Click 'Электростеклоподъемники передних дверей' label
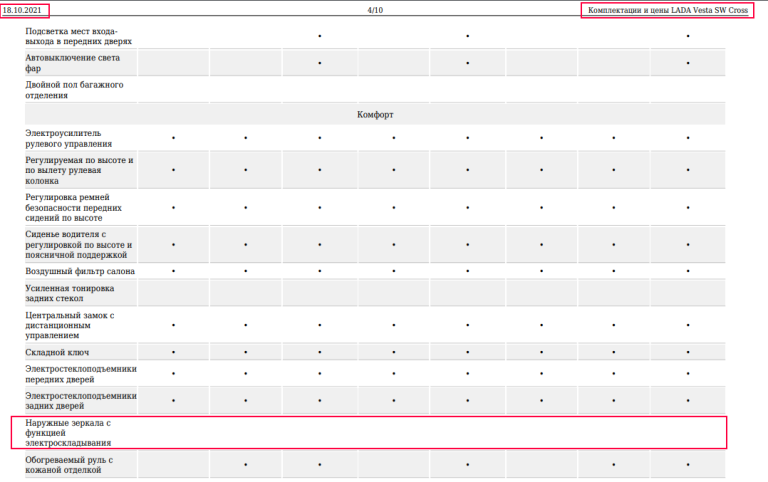Screen dimensions: 768x482 81,374
